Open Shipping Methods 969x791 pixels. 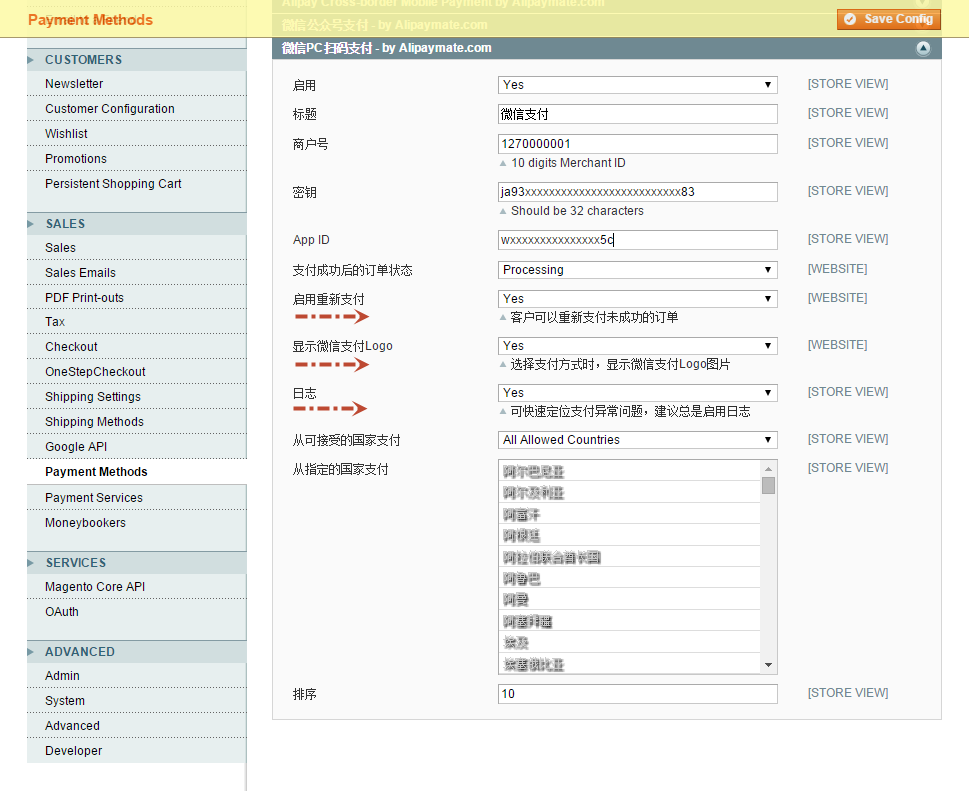point(95,421)
